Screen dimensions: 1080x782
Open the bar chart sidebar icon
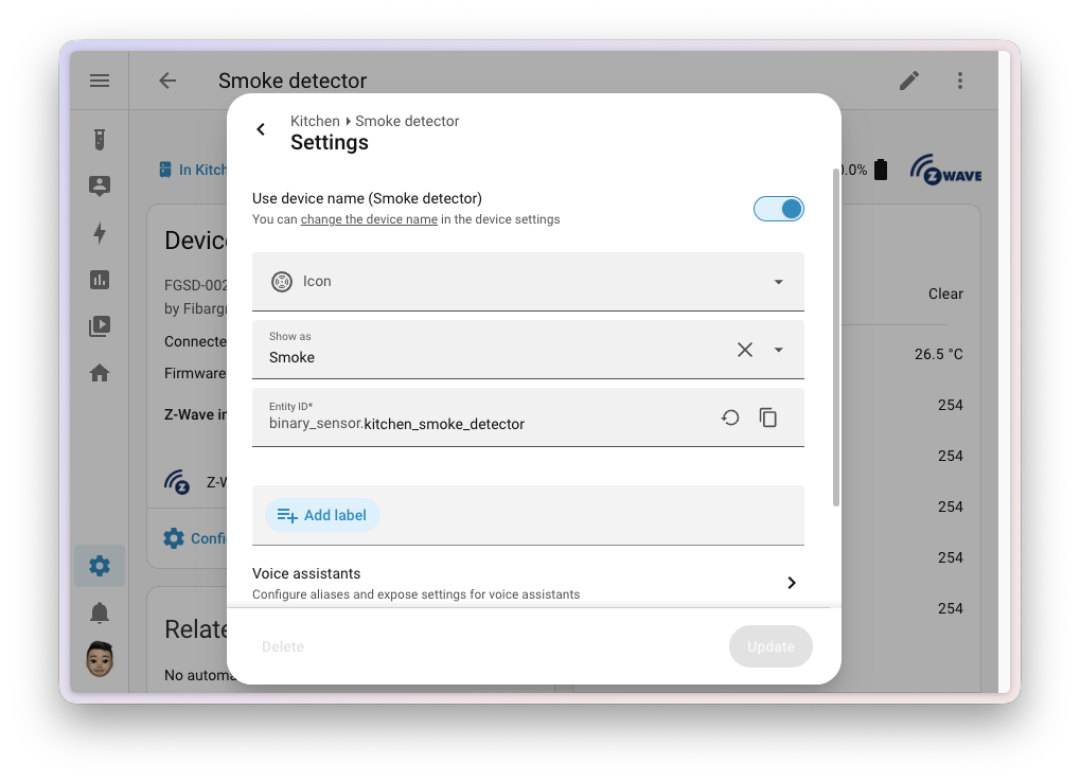tap(99, 280)
